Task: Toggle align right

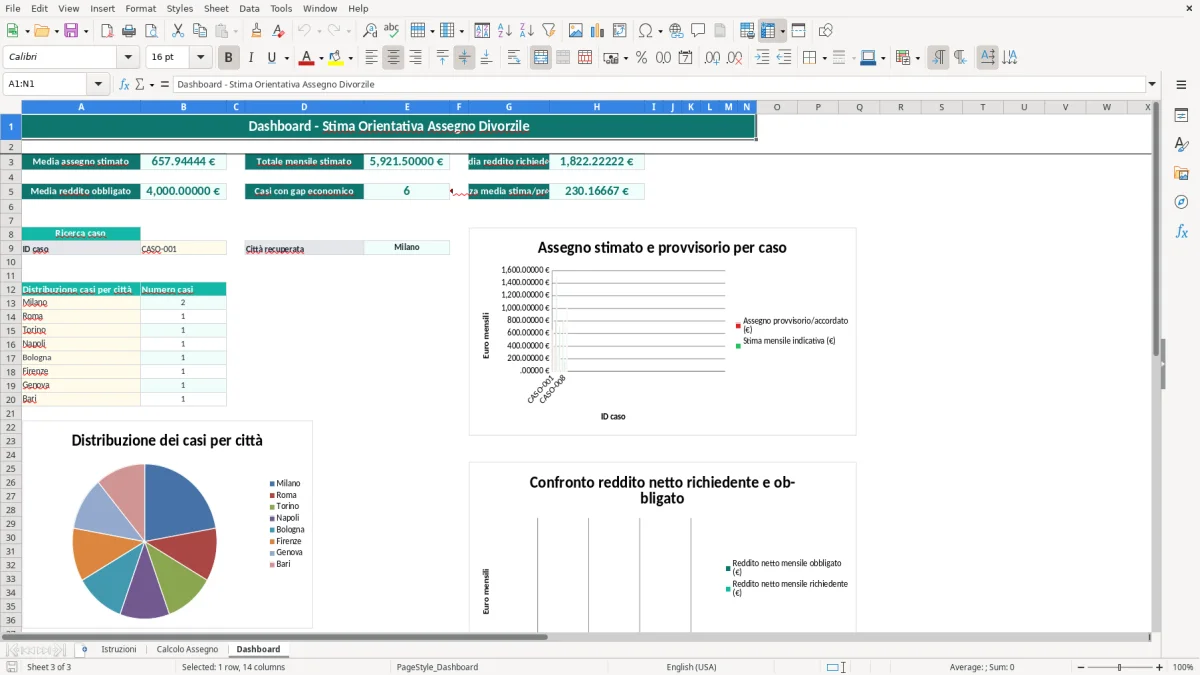Action: point(415,58)
